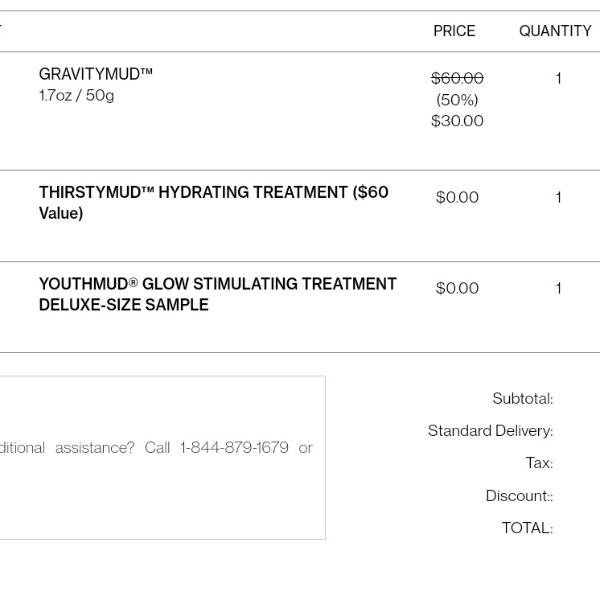Image resolution: width=600 pixels, height=600 pixels.
Task: Click the QUANTITY column header
Action: coord(555,31)
